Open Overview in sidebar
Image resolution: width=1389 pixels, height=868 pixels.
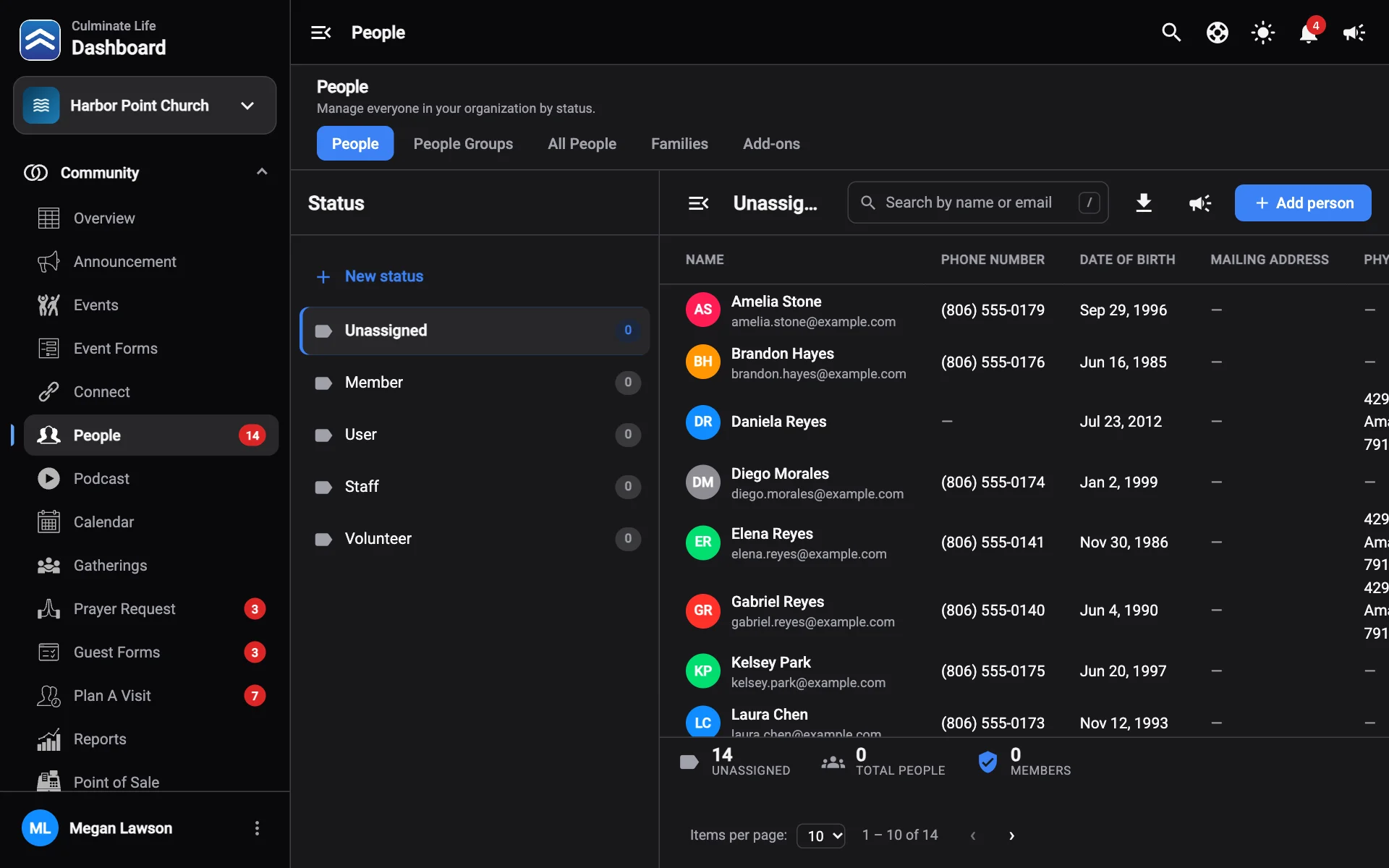pyautogui.click(x=151, y=218)
